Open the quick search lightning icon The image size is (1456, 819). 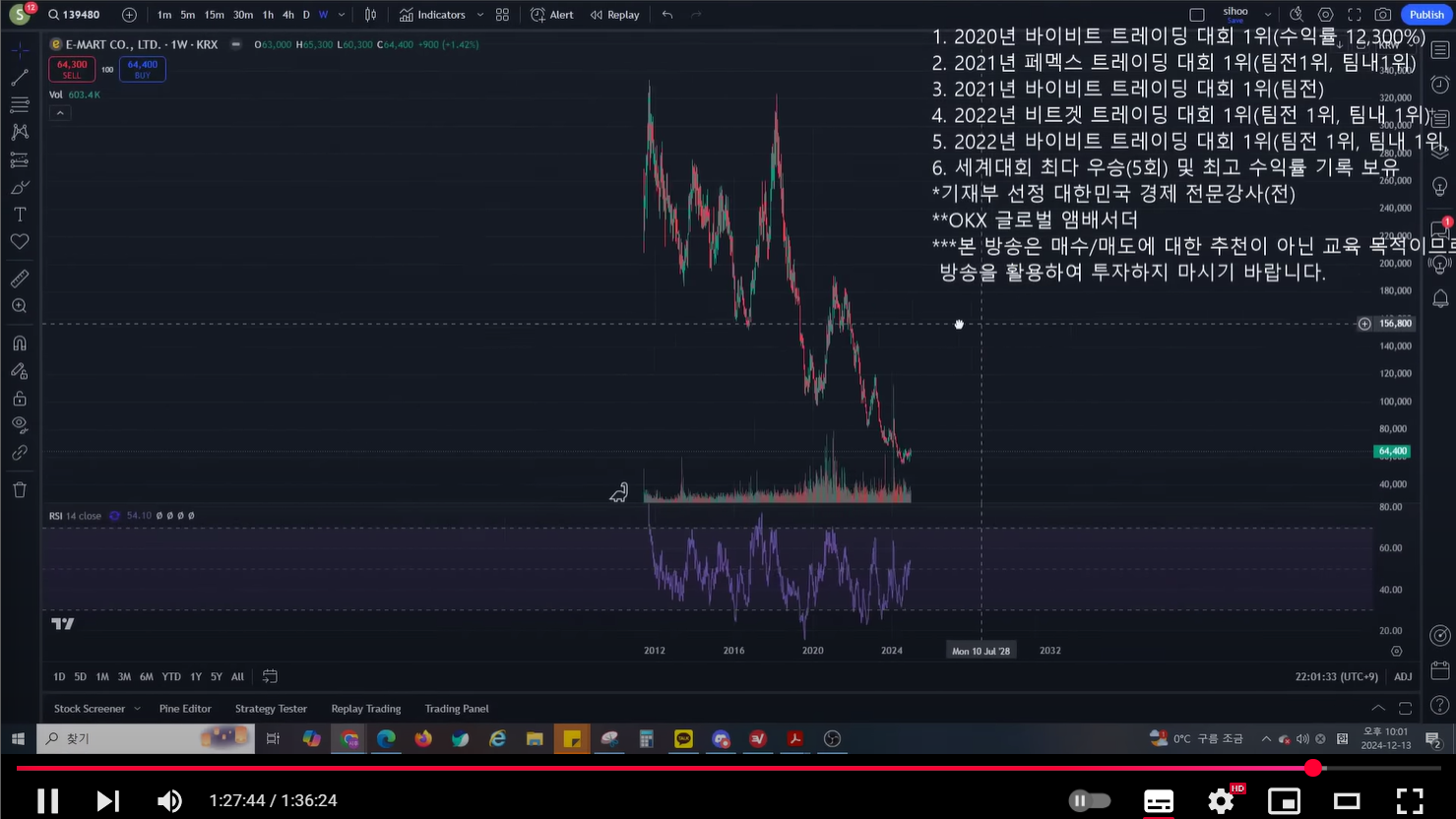[1297, 15]
